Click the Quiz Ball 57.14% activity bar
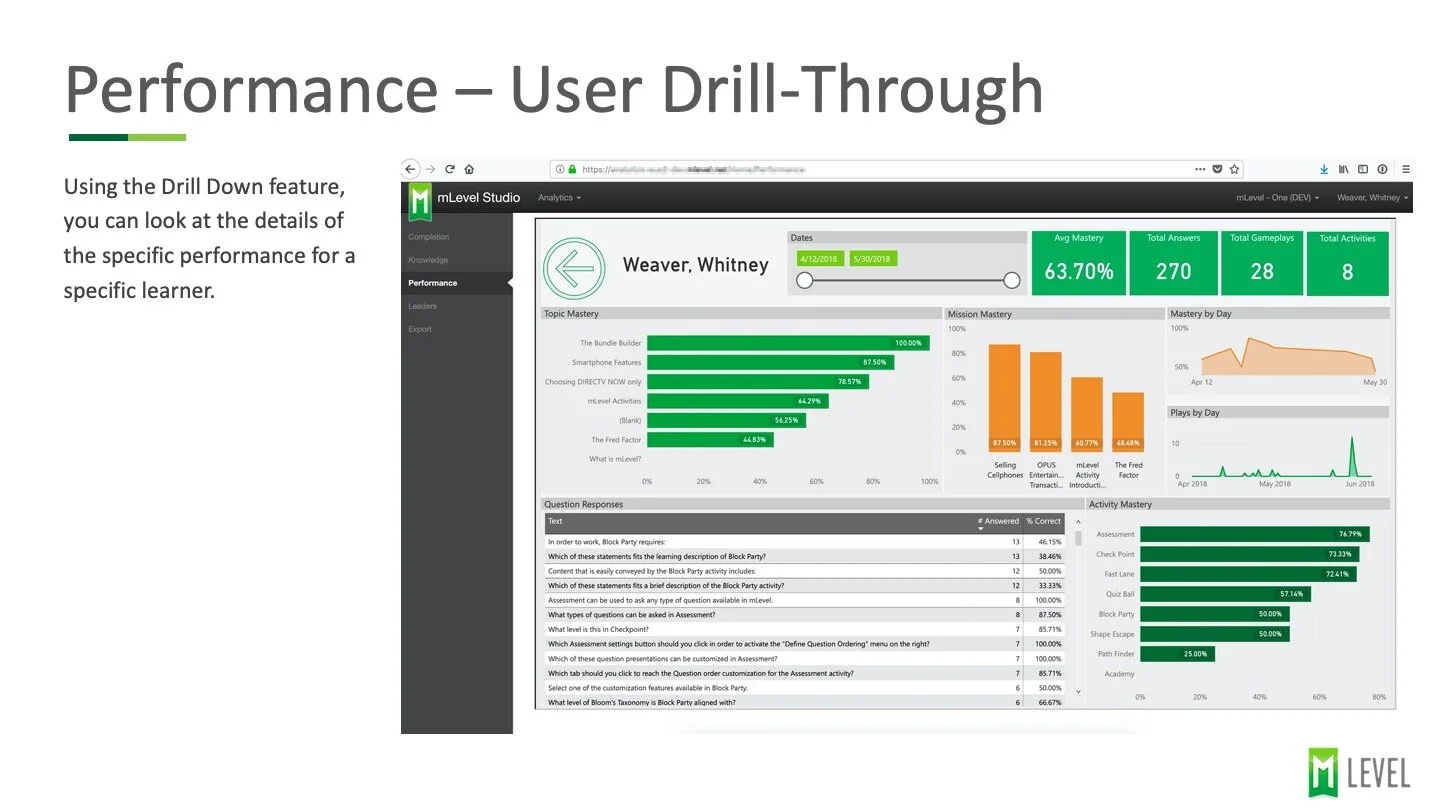This screenshot has height=810, width=1440. point(1225,594)
